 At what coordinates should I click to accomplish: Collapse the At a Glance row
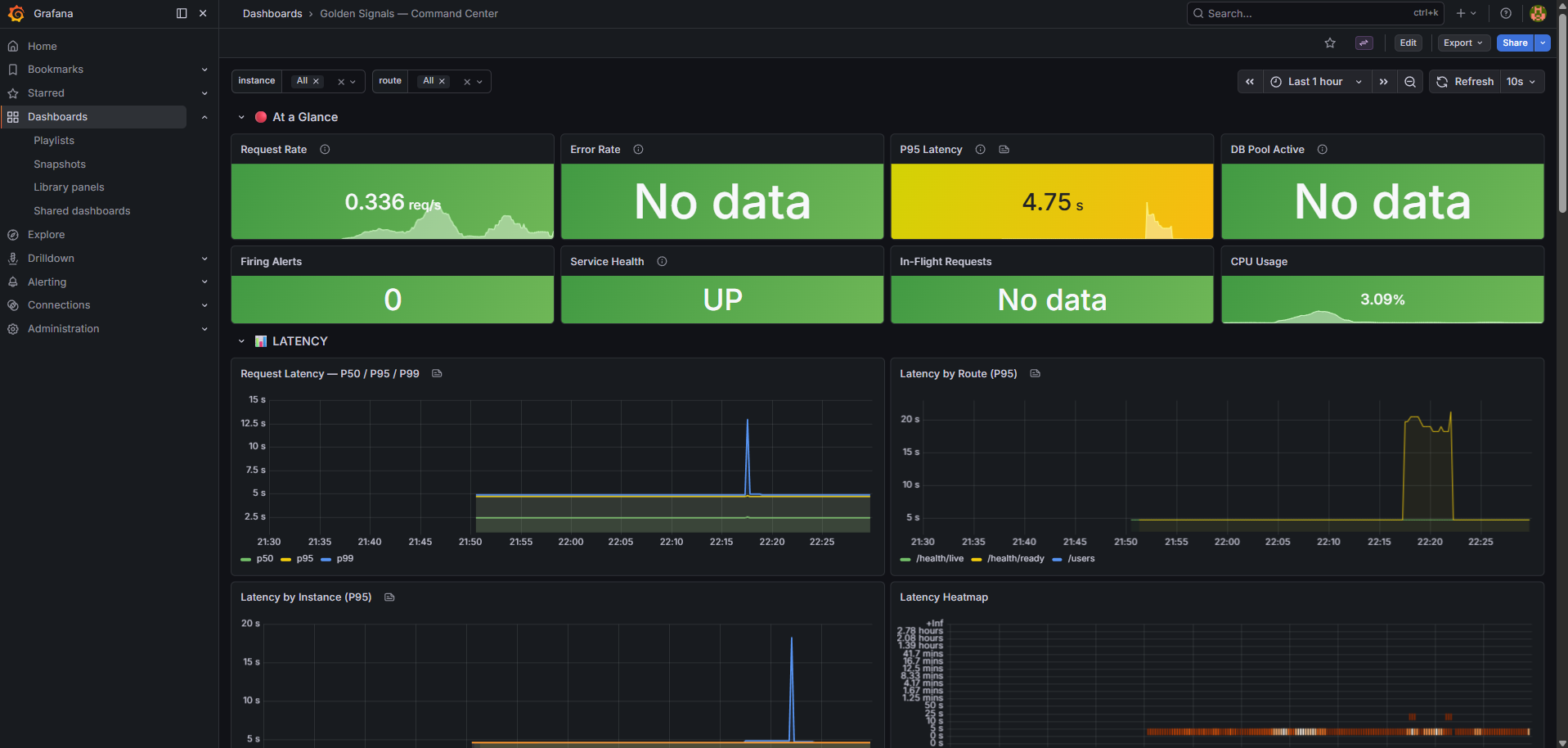click(241, 118)
